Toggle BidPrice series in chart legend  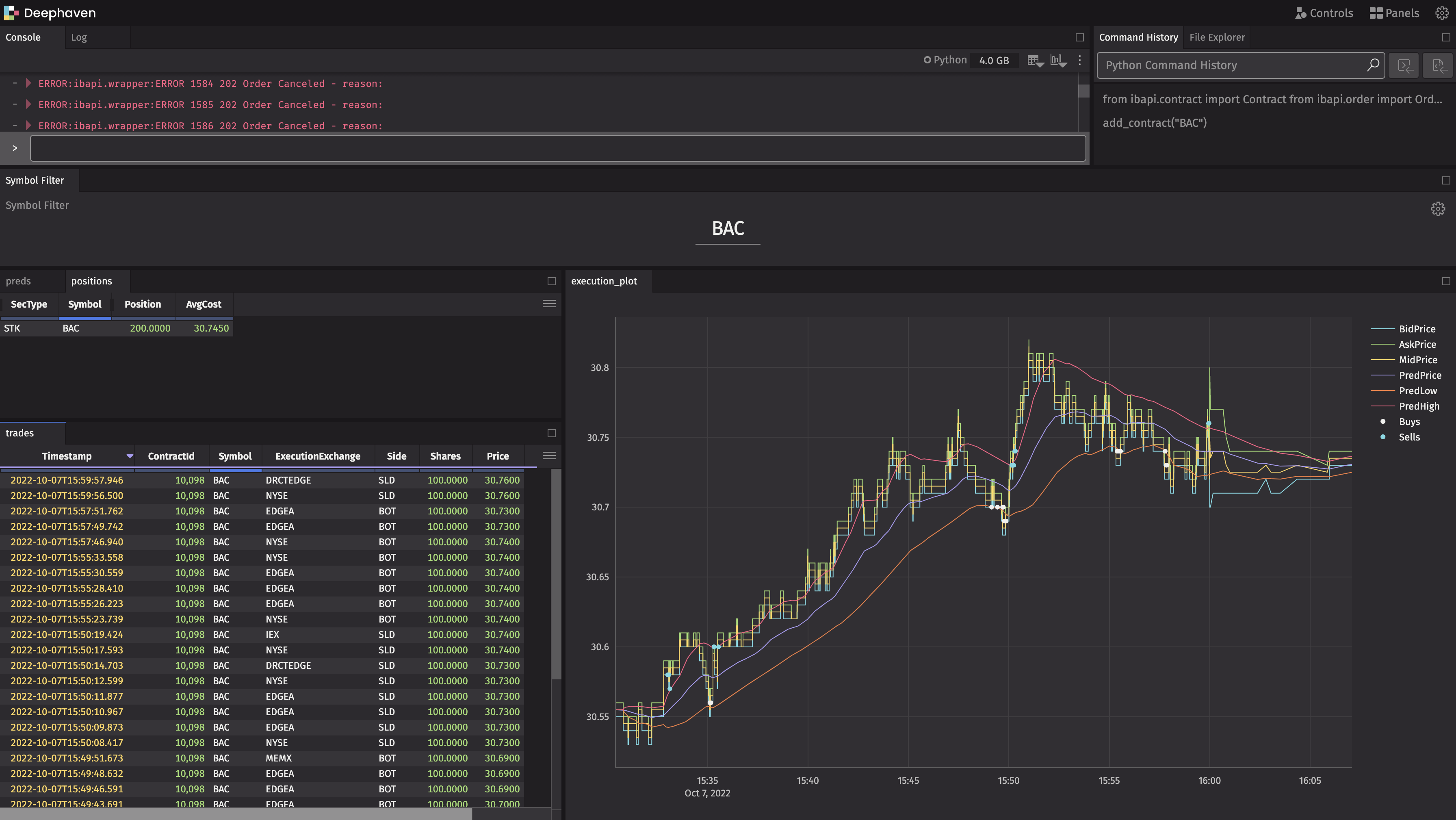point(1404,329)
